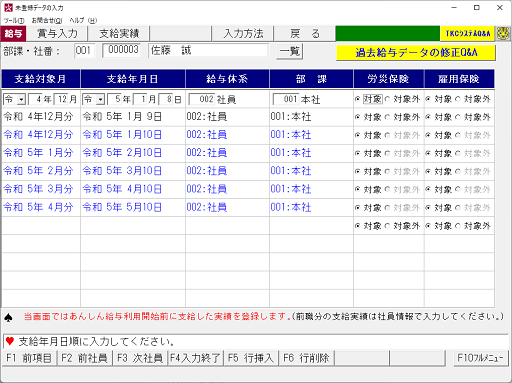512x383 pixels.
Task: Click the 給与体系 code field 002
Action: pyautogui.click(x=202, y=99)
